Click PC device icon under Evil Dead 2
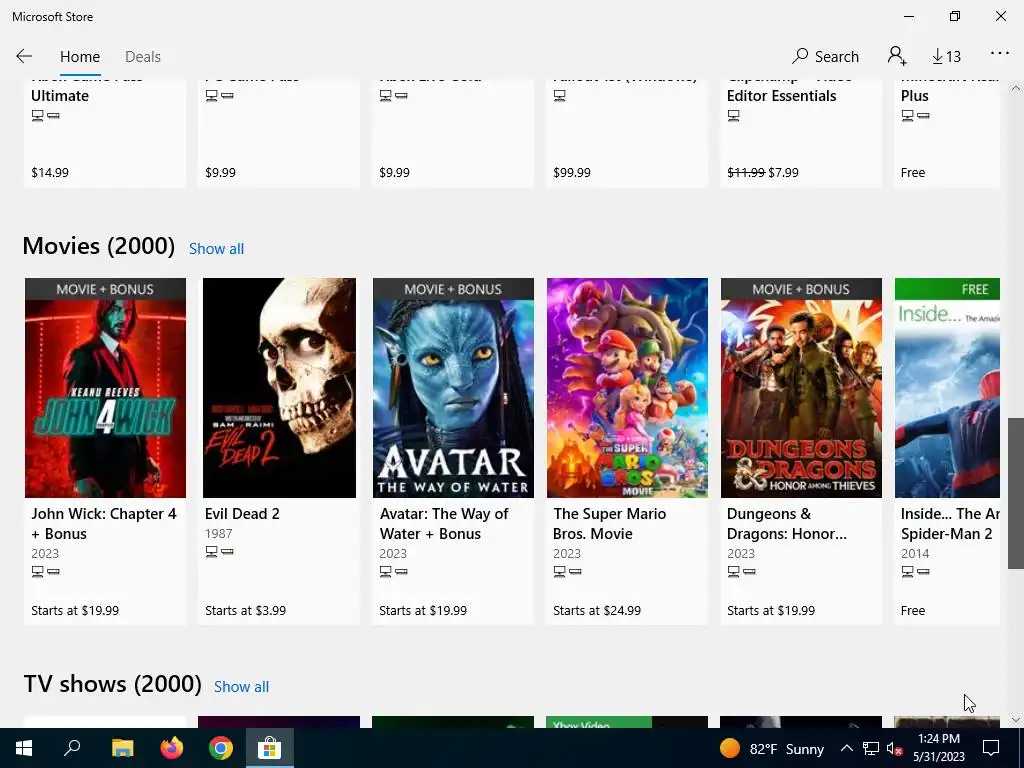This screenshot has height=768, width=1024. click(x=212, y=552)
